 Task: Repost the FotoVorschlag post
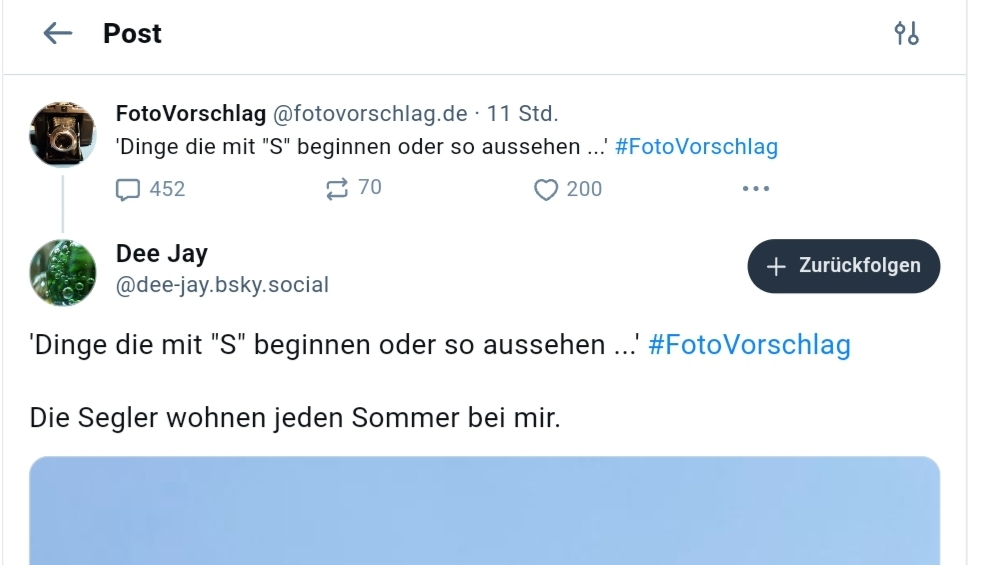337,188
